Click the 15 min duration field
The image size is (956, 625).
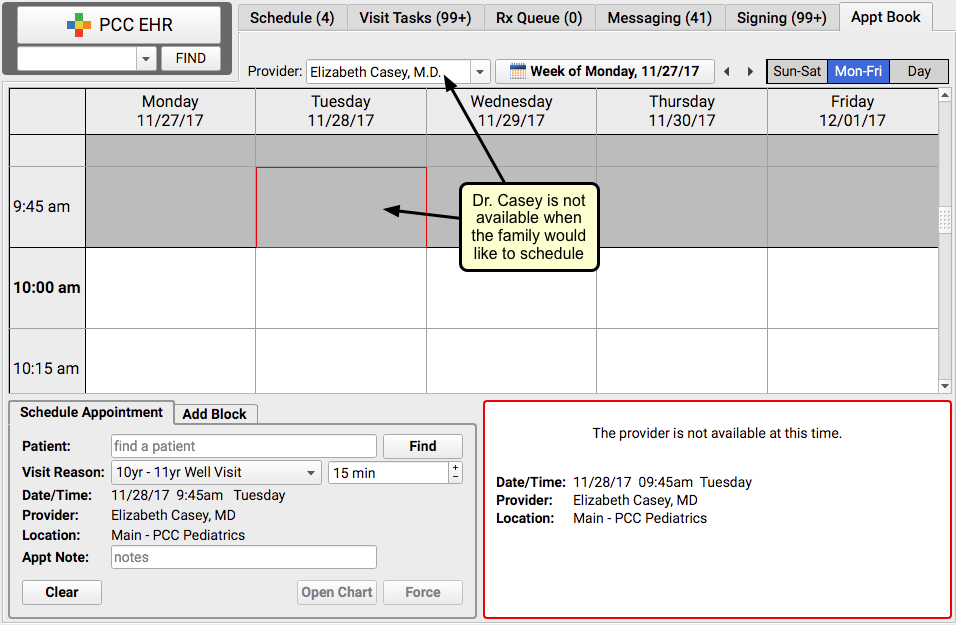pyautogui.click(x=389, y=473)
